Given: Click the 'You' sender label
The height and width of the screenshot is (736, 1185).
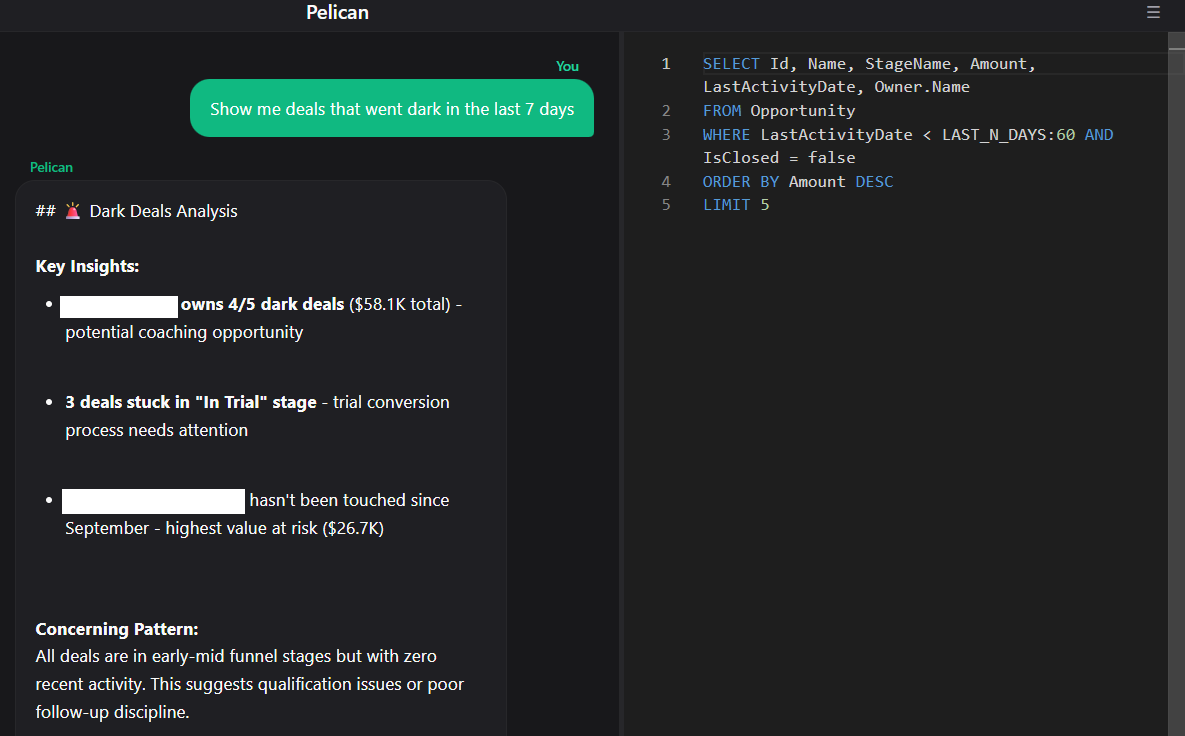Looking at the screenshot, I should [x=567, y=66].
